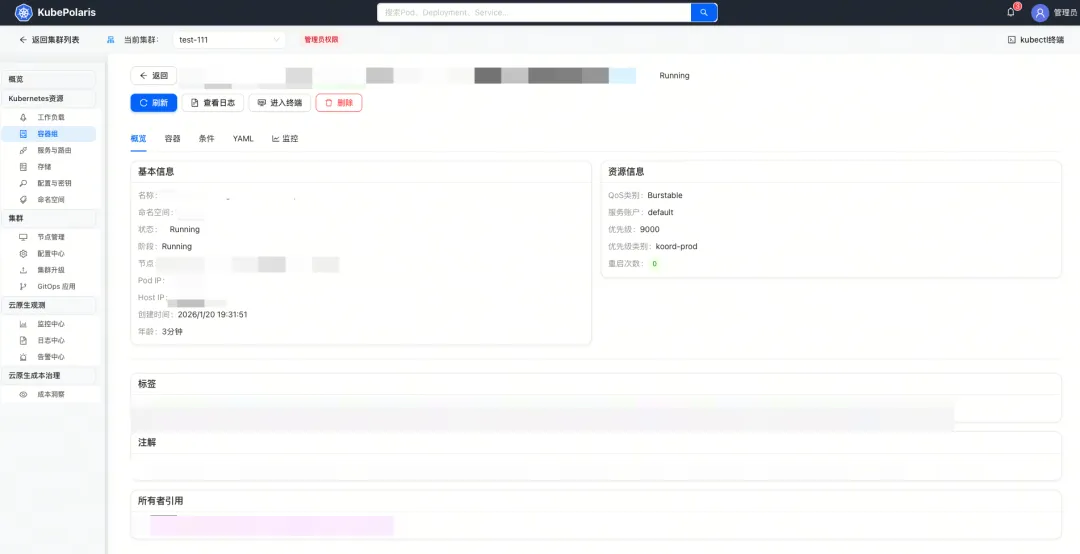Click the 阶段 Running value
The height and width of the screenshot is (554, 1080).
click(x=177, y=246)
